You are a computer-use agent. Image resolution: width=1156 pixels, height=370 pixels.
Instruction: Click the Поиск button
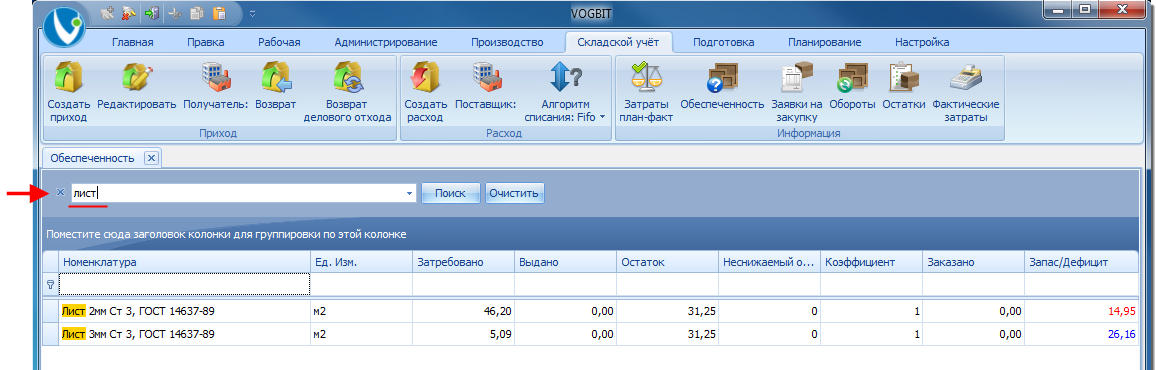coord(450,193)
